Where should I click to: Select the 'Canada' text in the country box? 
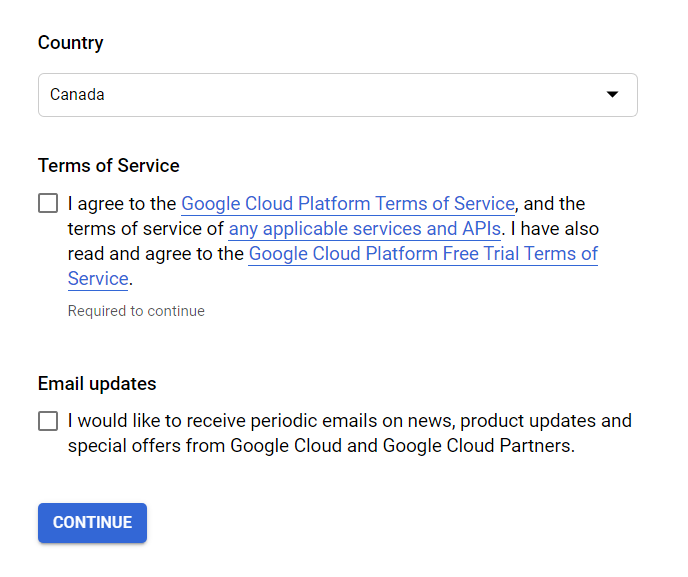(77, 95)
